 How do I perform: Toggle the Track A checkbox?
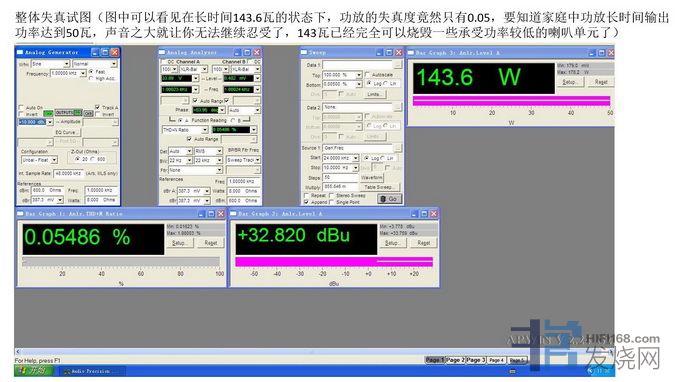pyautogui.click(x=98, y=107)
